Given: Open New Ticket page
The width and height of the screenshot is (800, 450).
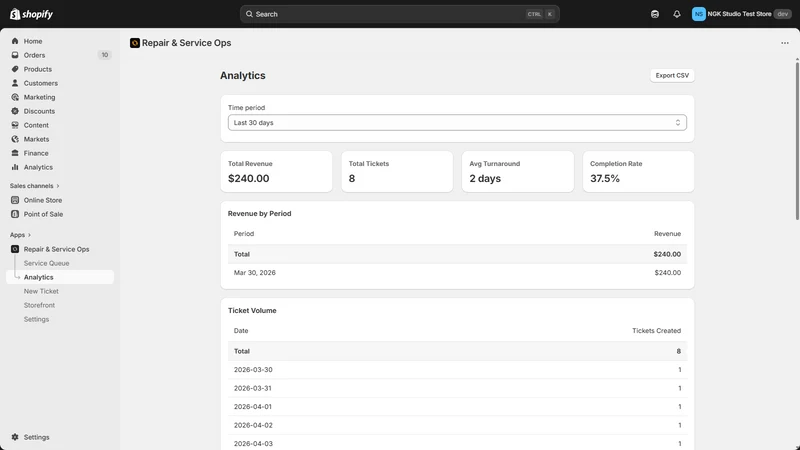Looking at the screenshot, I should pos(41,291).
